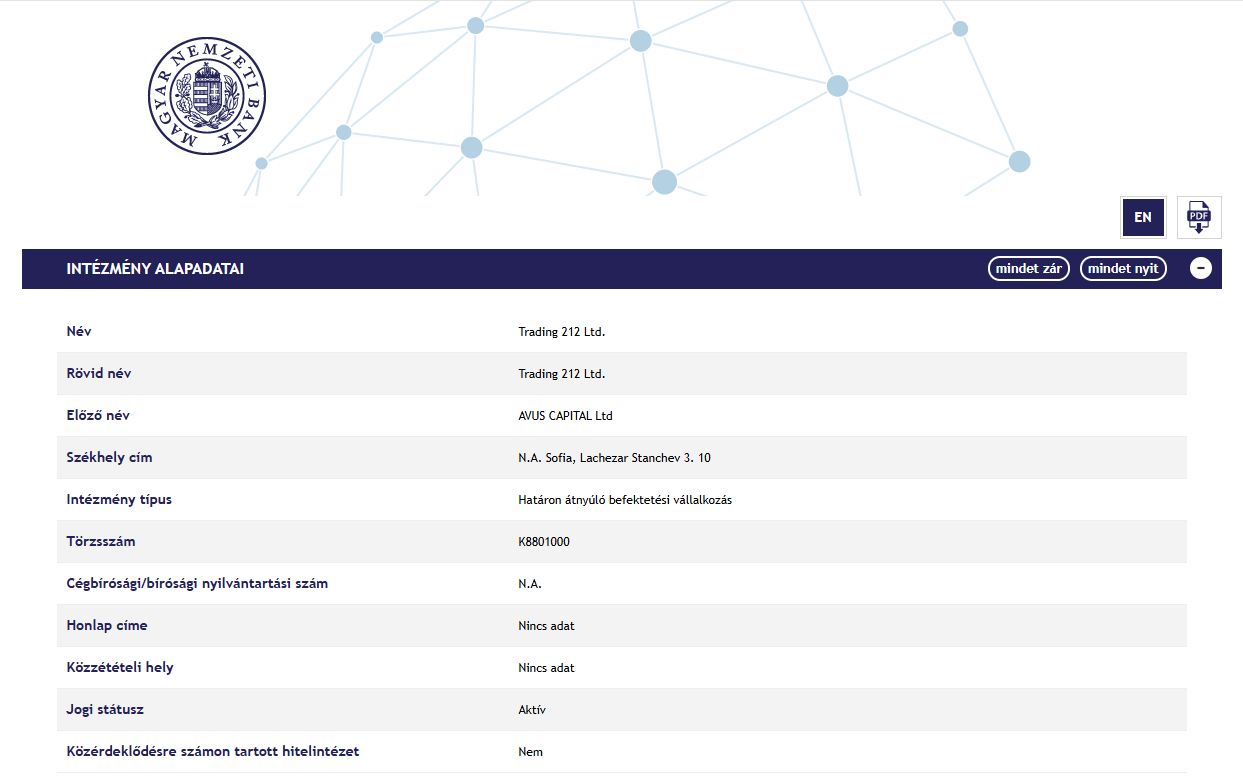The image size is (1243, 783).
Task: Select the Törzsszám label
Action: pos(101,541)
